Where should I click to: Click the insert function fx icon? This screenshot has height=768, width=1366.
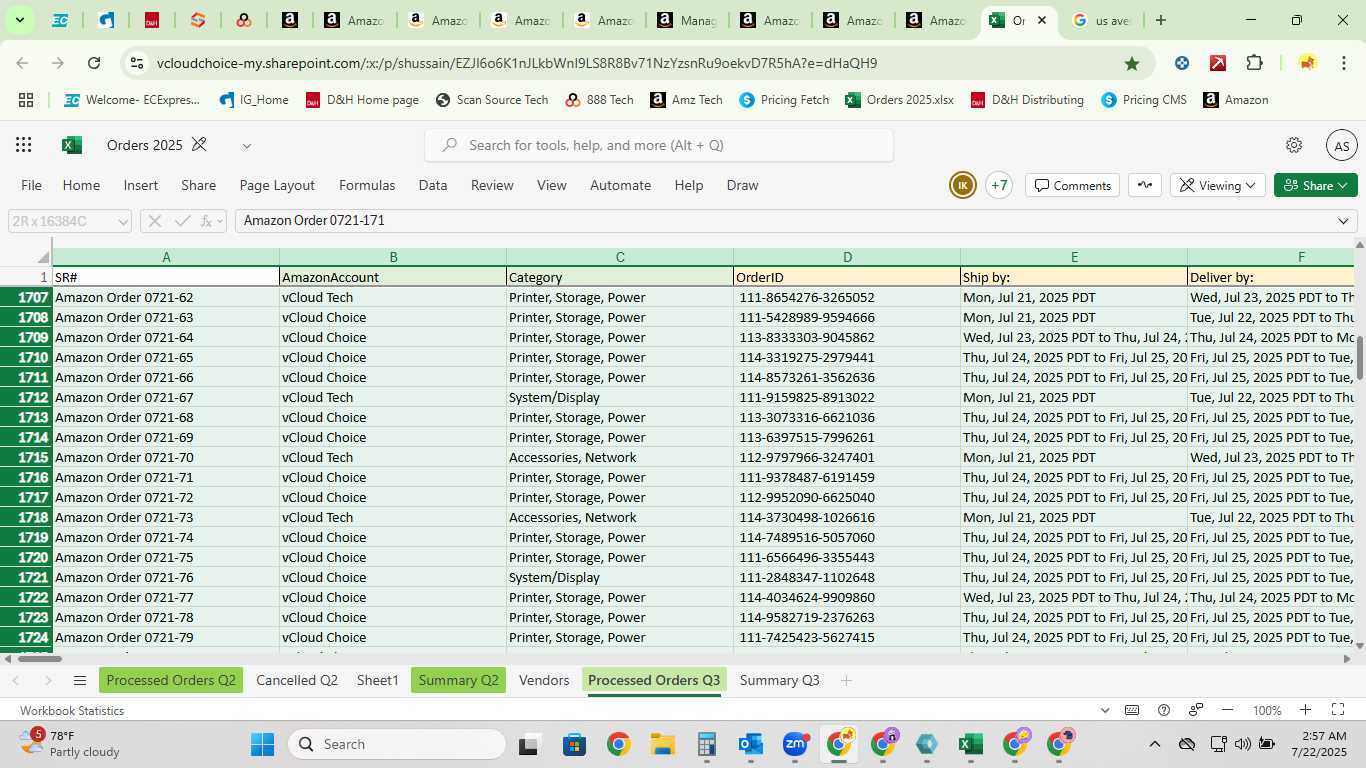click(208, 221)
